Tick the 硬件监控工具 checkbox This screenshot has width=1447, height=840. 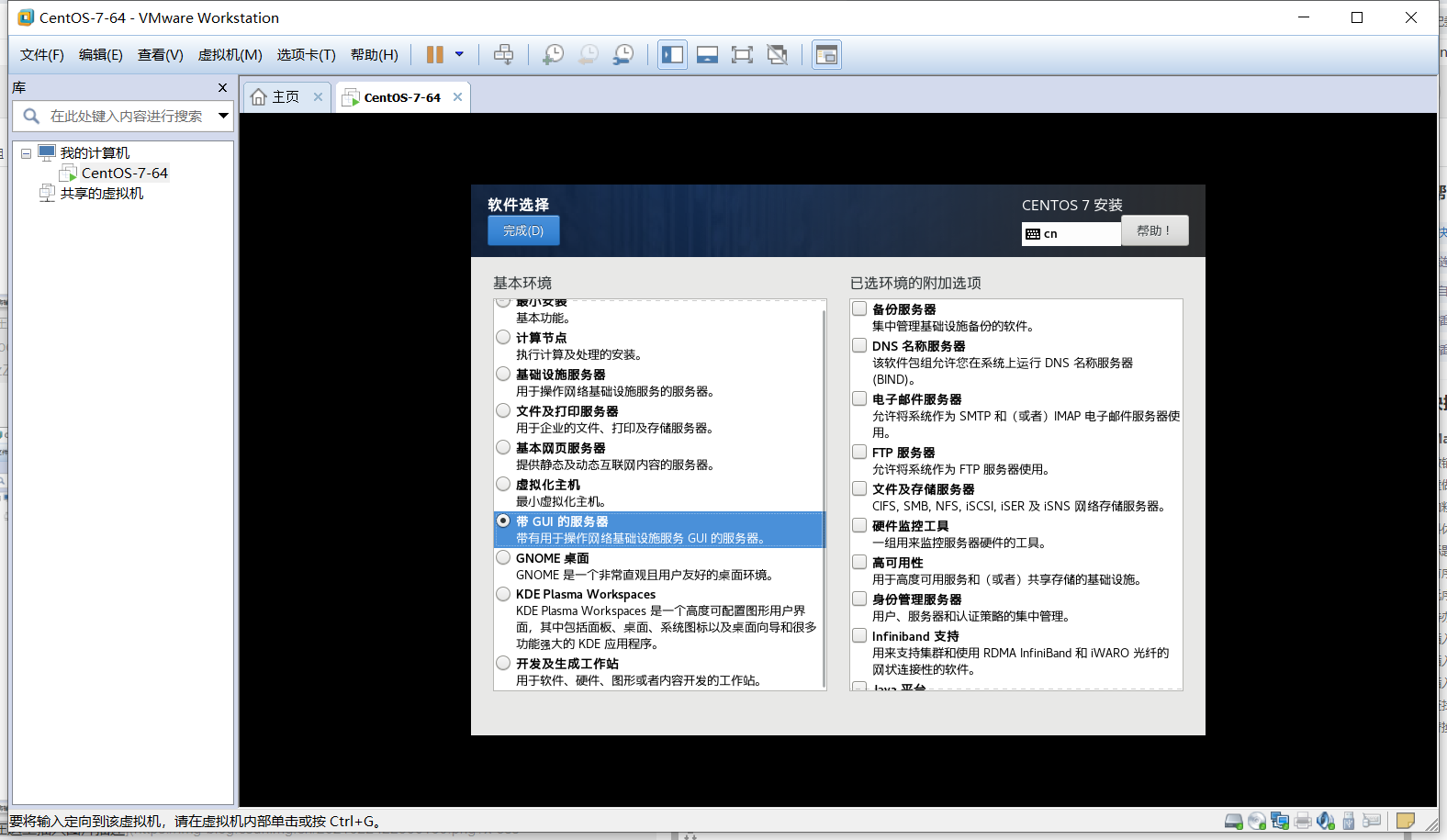(x=859, y=525)
